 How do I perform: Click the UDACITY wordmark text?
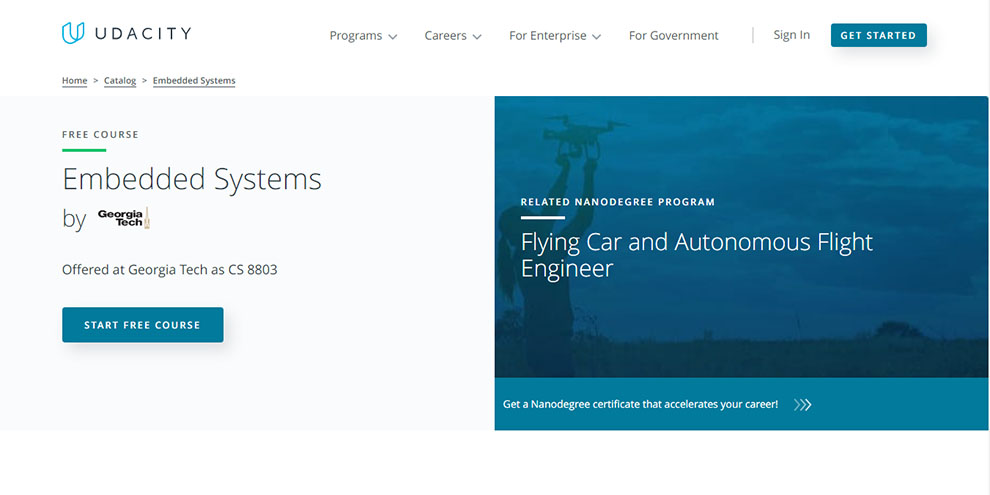[143, 34]
